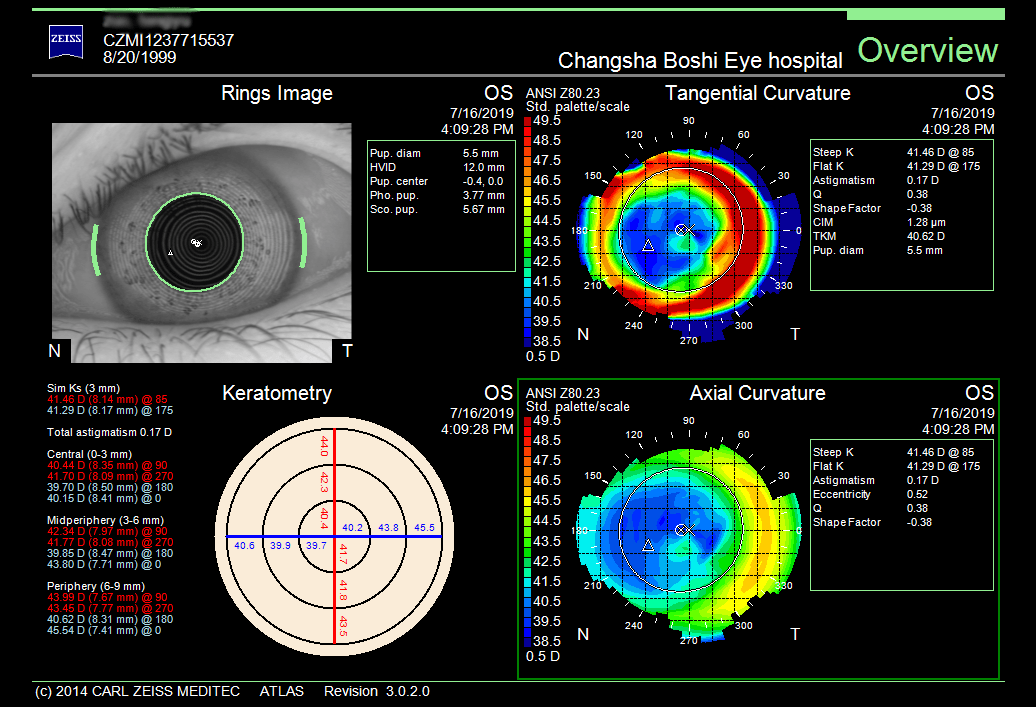1036x707 pixels.
Task: Pick the 41.5 cyan swatch in tangential scale
Action: coord(527,281)
